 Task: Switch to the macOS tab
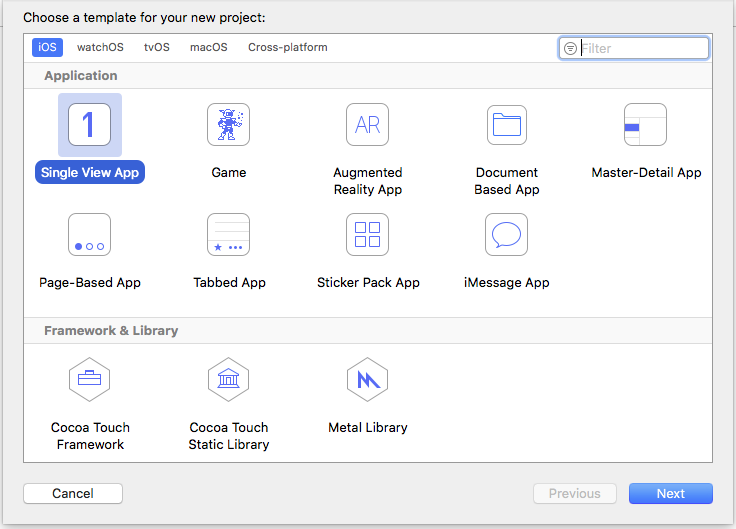point(209,47)
